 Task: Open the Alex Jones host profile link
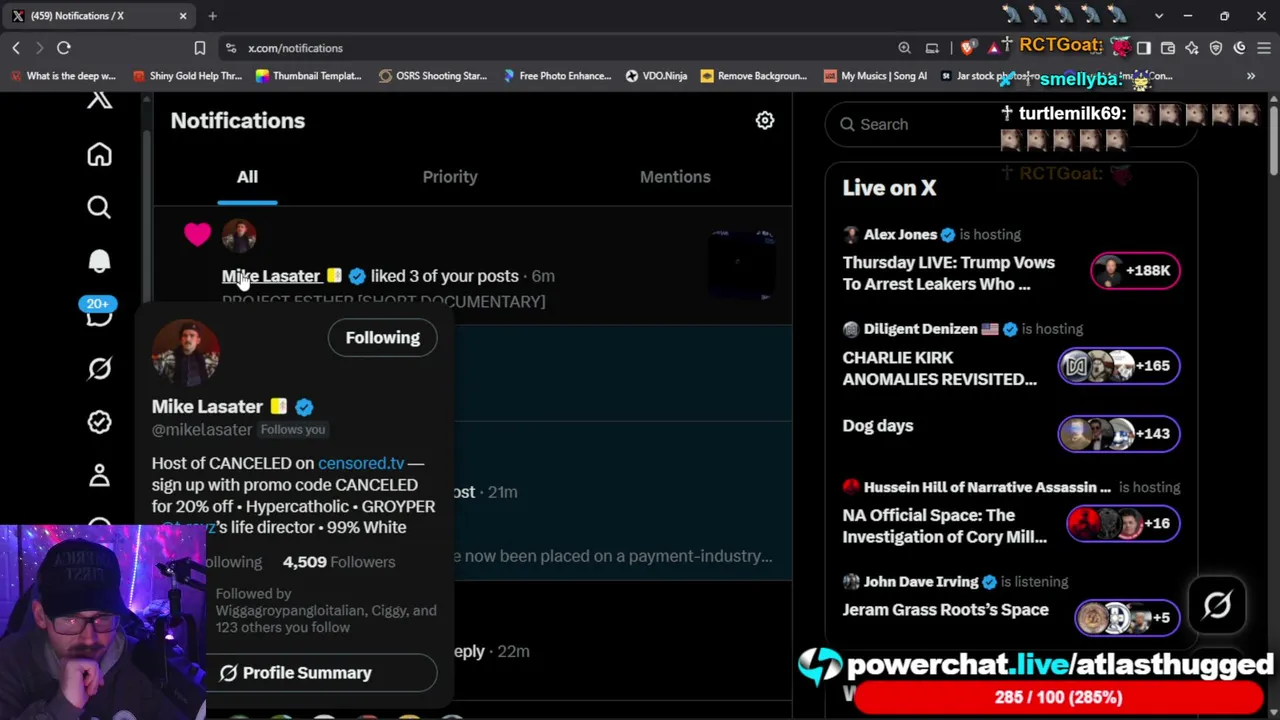[900, 235]
